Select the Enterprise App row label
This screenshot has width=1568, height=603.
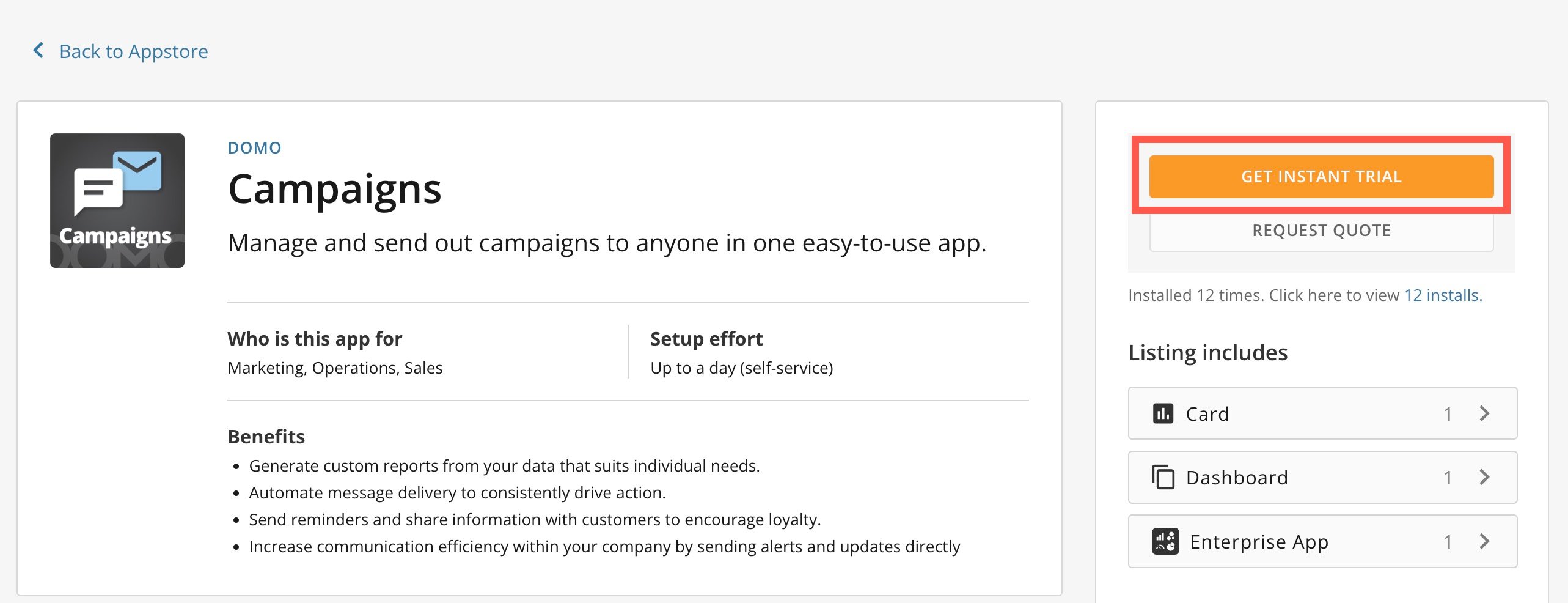click(x=1259, y=542)
